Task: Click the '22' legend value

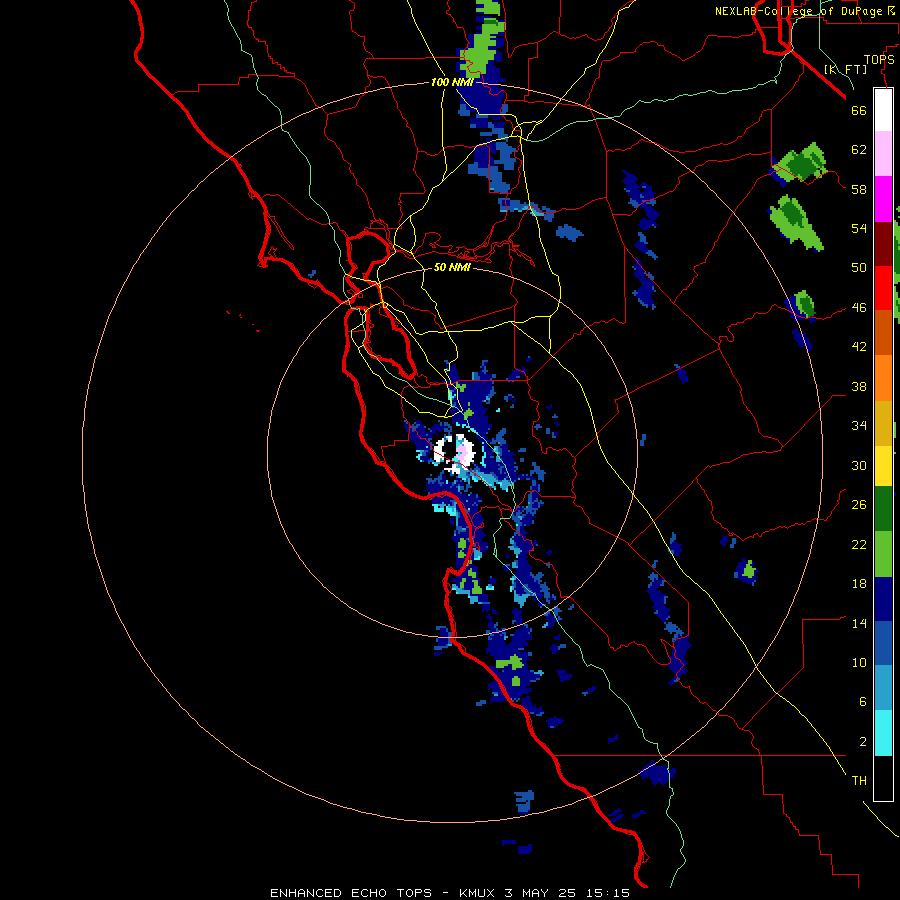Action: click(859, 545)
